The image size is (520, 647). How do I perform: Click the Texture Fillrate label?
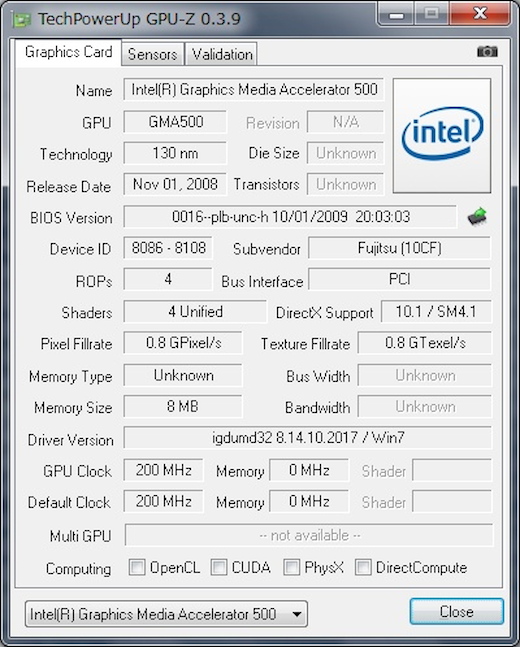click(305, 344)
